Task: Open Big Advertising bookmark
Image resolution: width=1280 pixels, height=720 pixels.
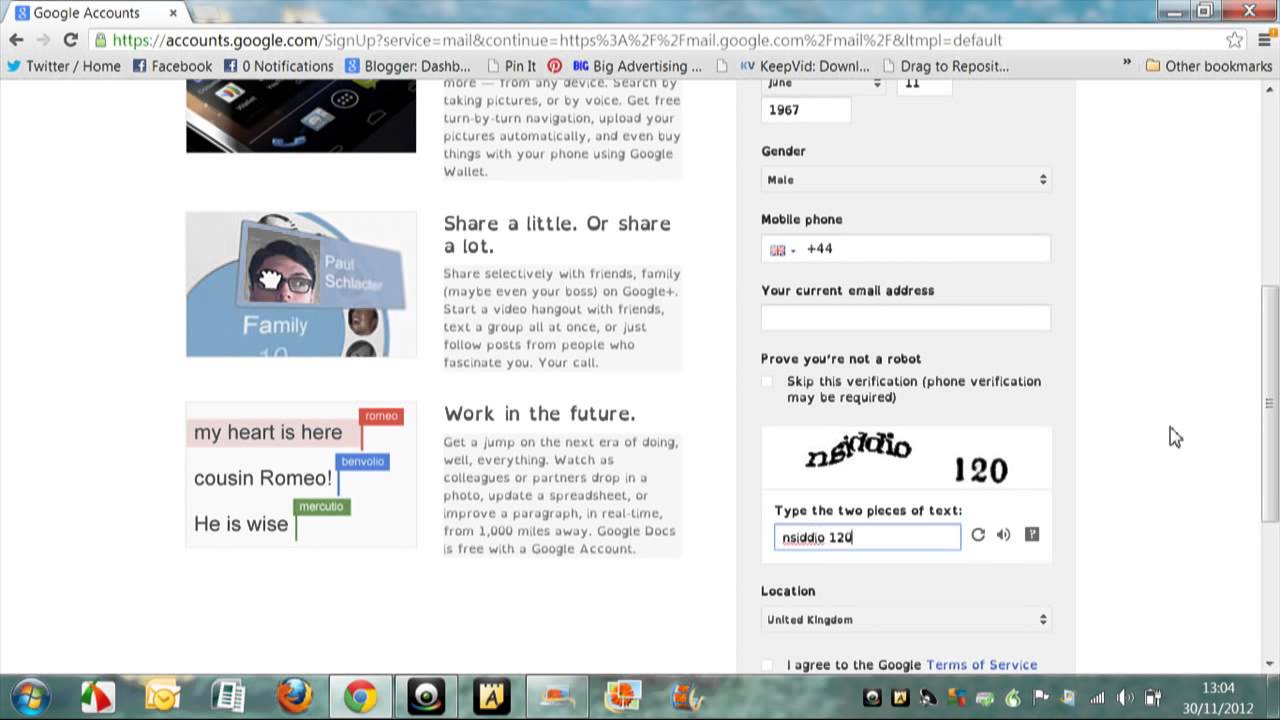Action: tap(638, 66)
